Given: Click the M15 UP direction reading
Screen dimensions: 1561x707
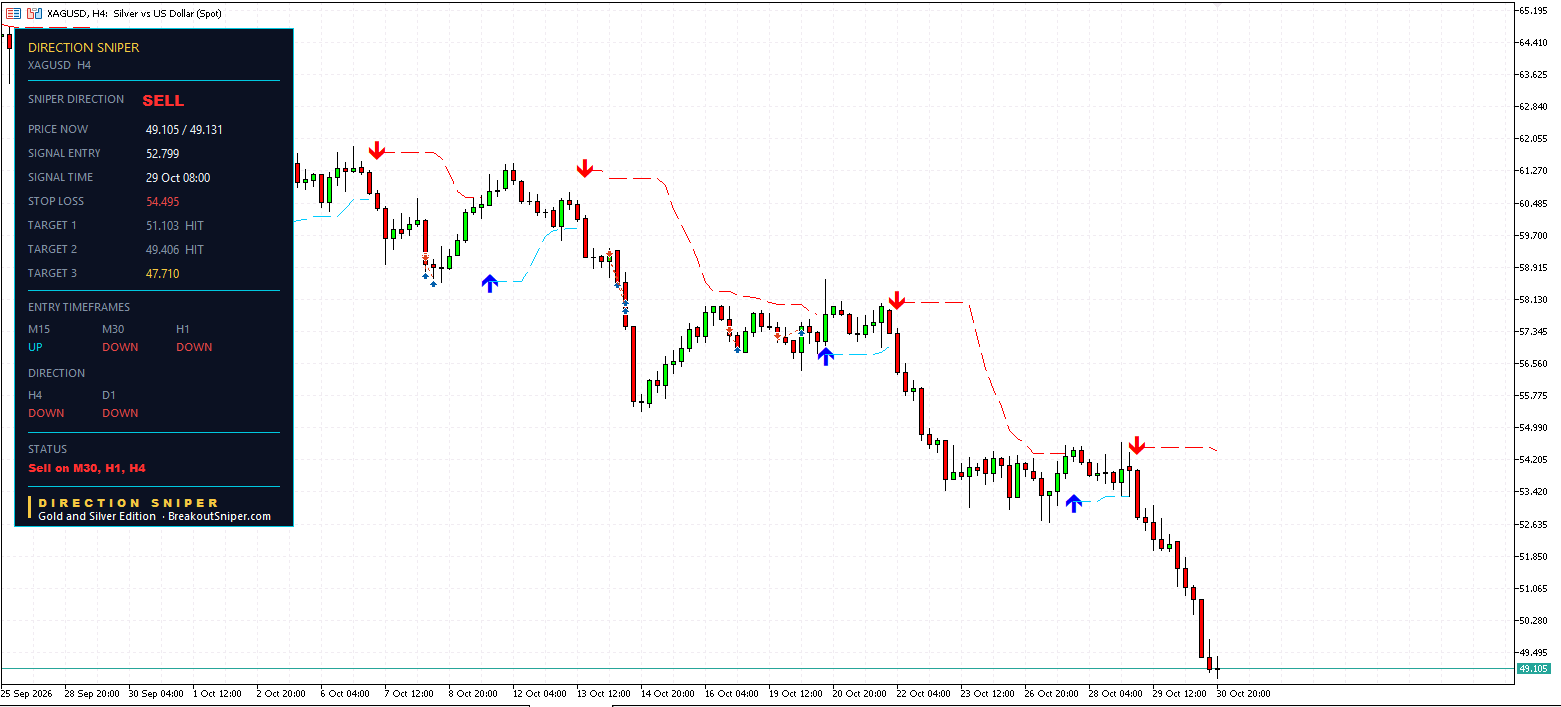Looking at the screenshot, I should pos(35,347).
